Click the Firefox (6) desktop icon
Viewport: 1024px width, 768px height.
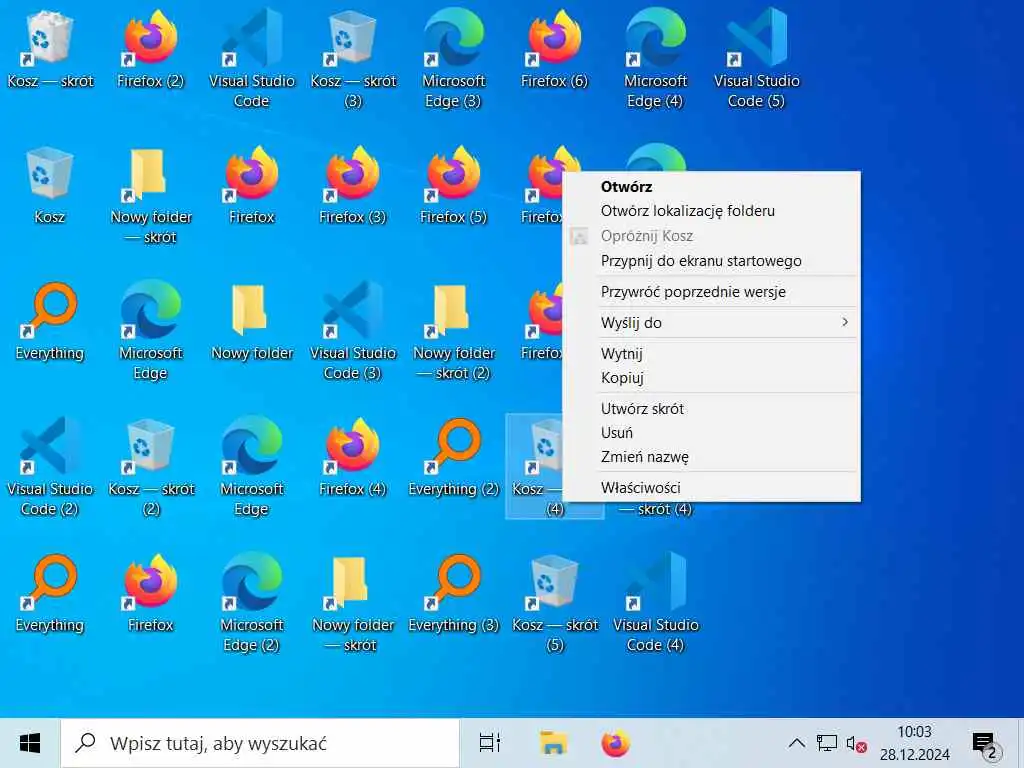point(554,50)
